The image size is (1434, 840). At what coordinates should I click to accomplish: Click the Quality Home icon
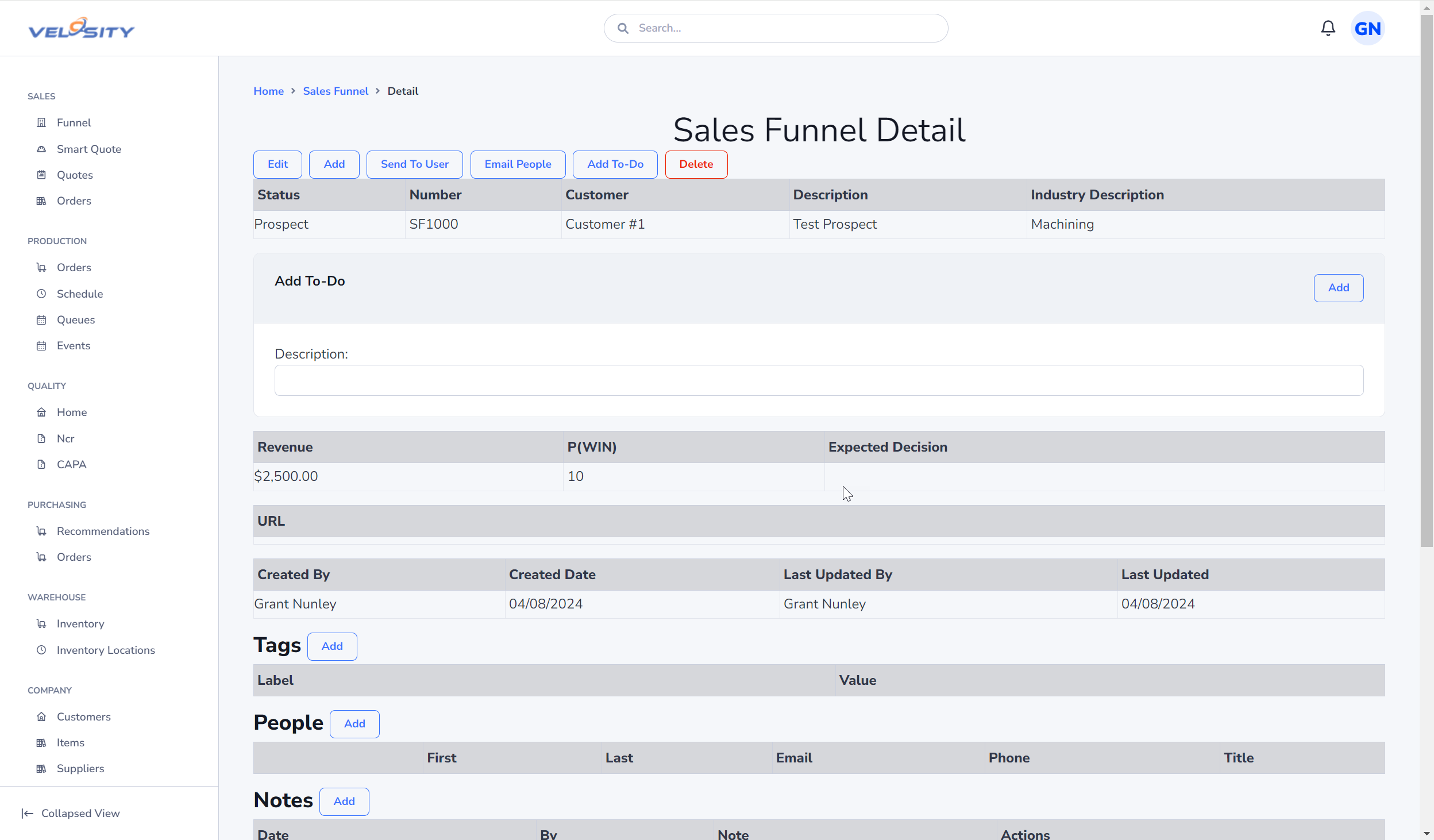[x=41, y=412]
